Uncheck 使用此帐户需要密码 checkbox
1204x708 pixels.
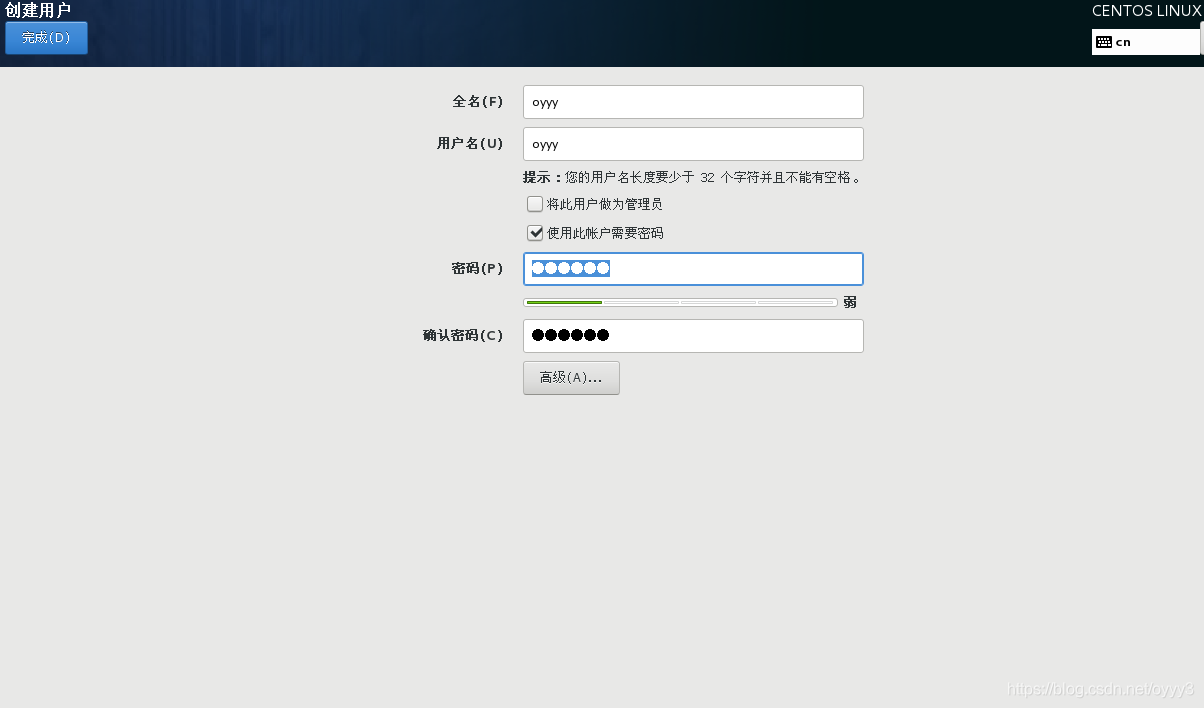[535, 233]
